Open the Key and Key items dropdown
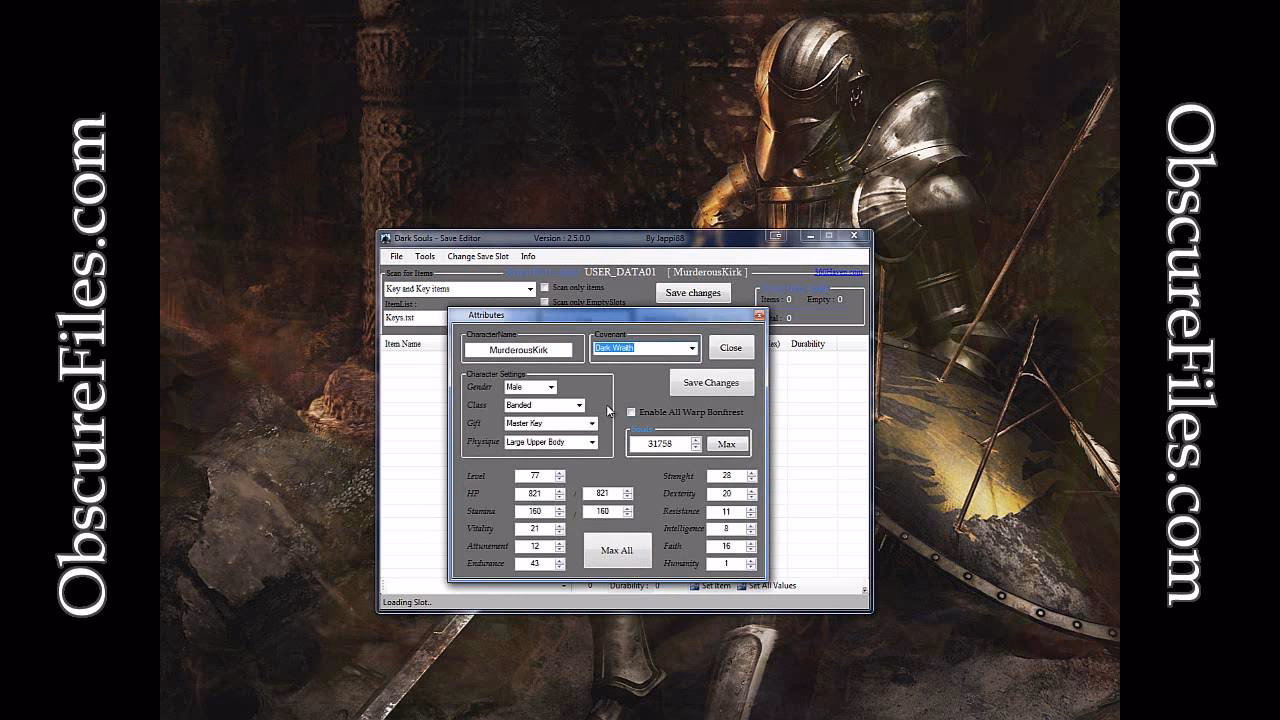This screenshot has height=720, width=1280. click(x=460, y=289)
